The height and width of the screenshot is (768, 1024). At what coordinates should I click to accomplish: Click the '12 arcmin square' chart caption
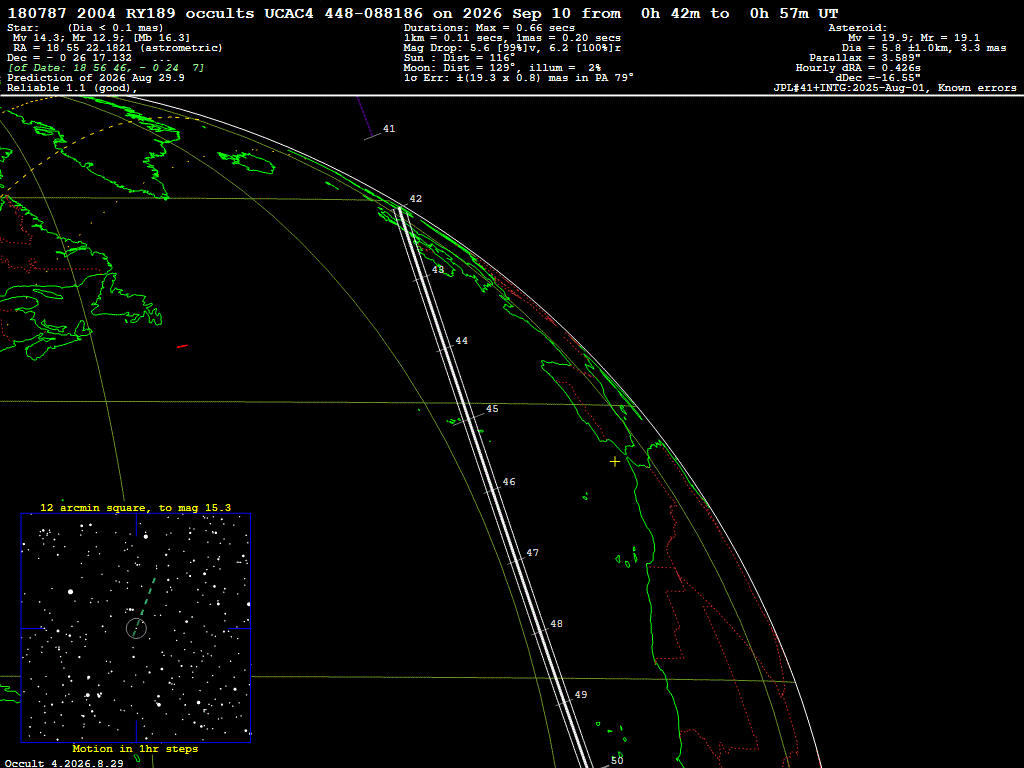point(136,507)
